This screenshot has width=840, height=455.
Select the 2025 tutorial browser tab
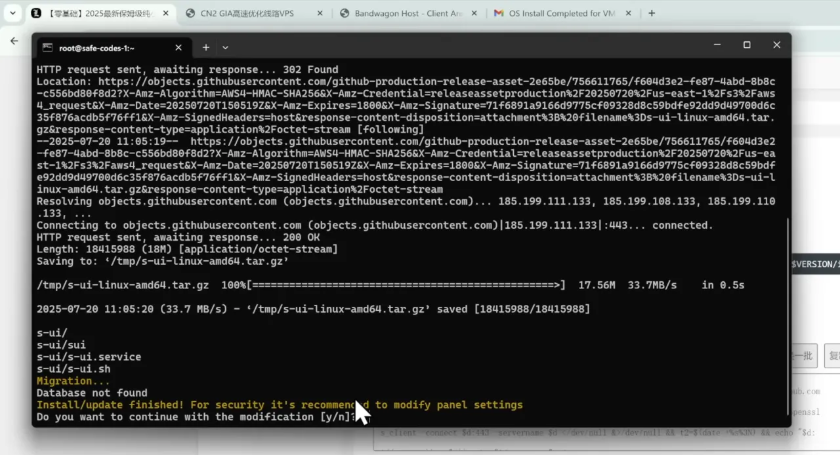pos(101,13)
